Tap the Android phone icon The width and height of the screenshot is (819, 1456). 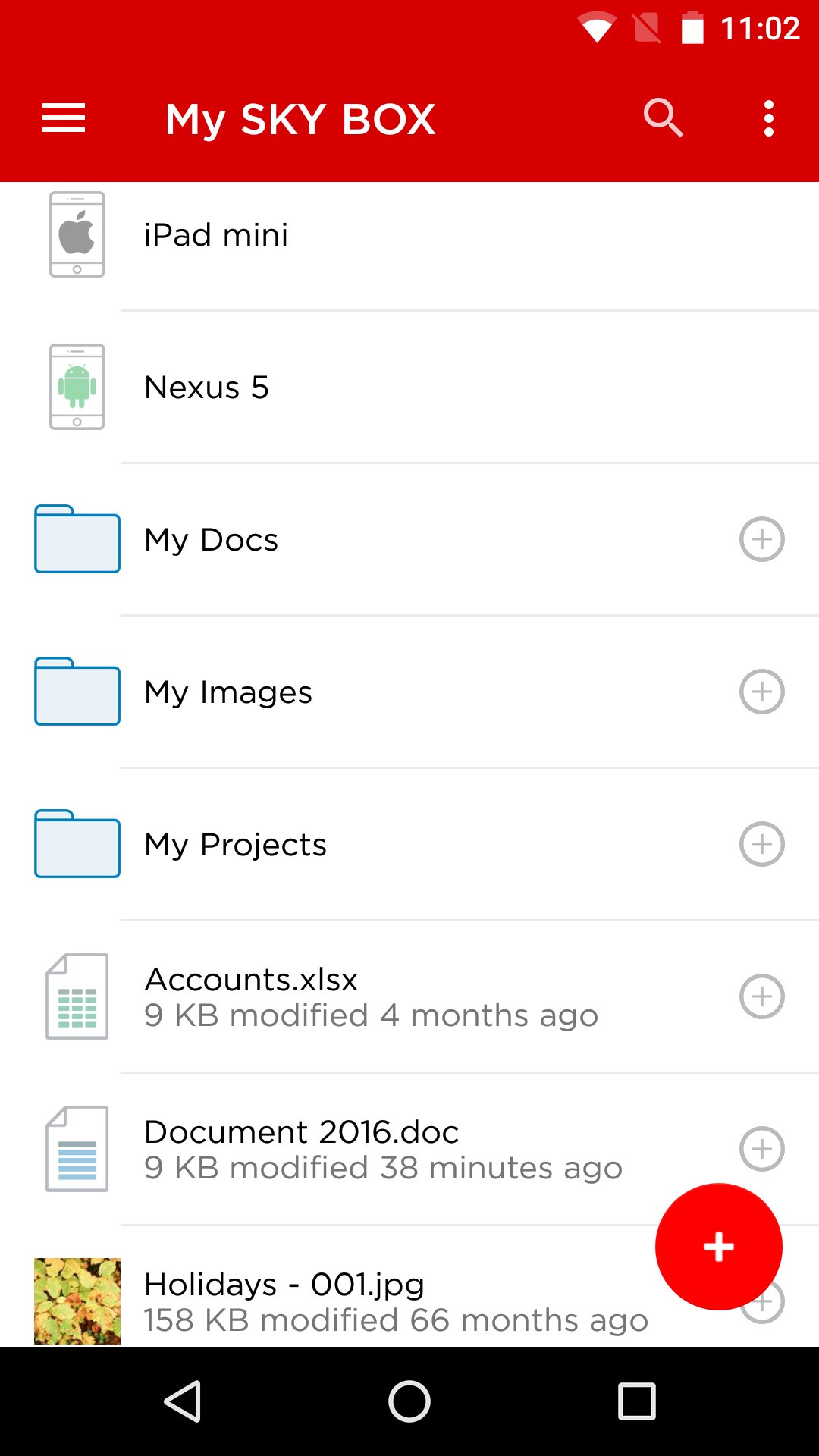coord(77,387)
